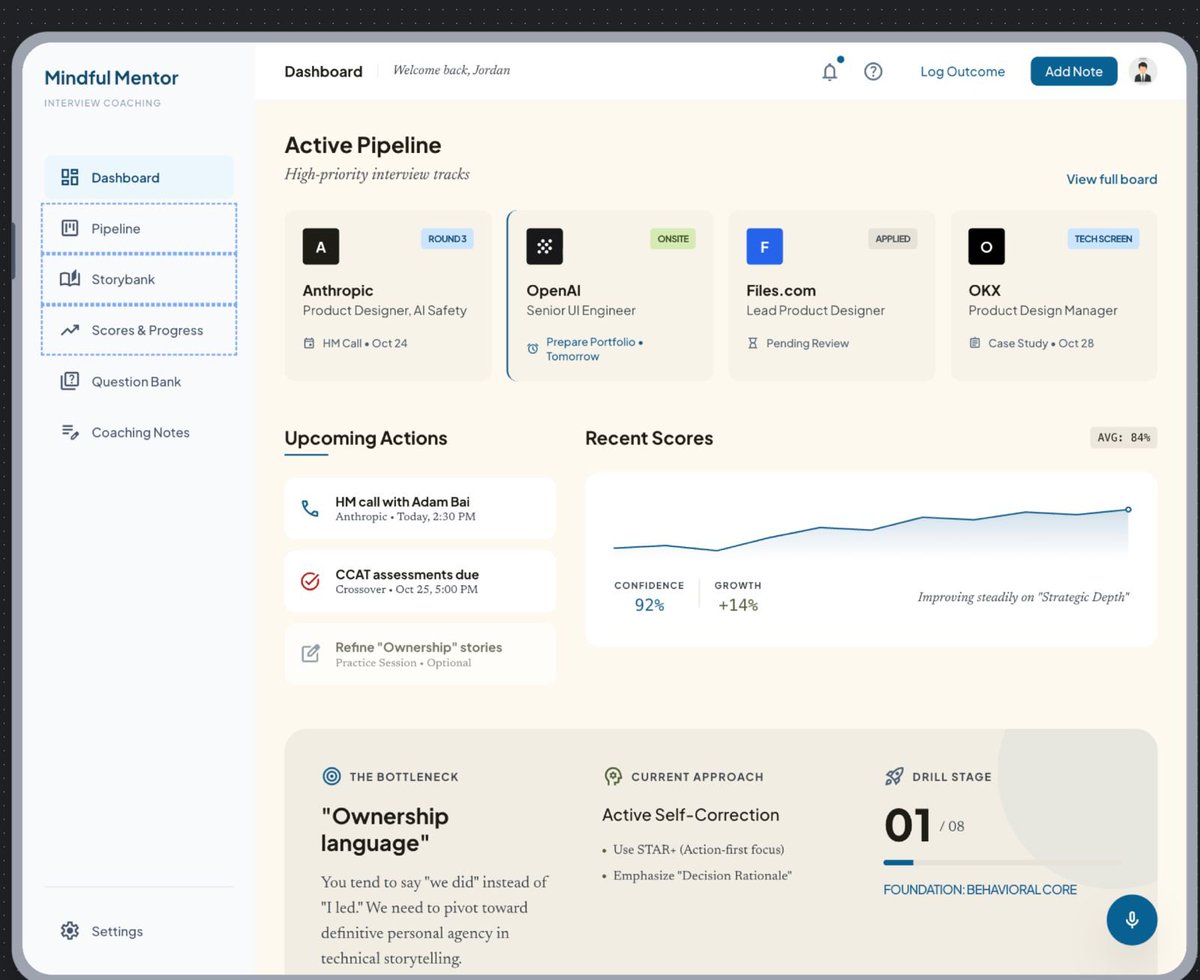
Task: Open Product Design Manager text
Action: pos(1043,310)
